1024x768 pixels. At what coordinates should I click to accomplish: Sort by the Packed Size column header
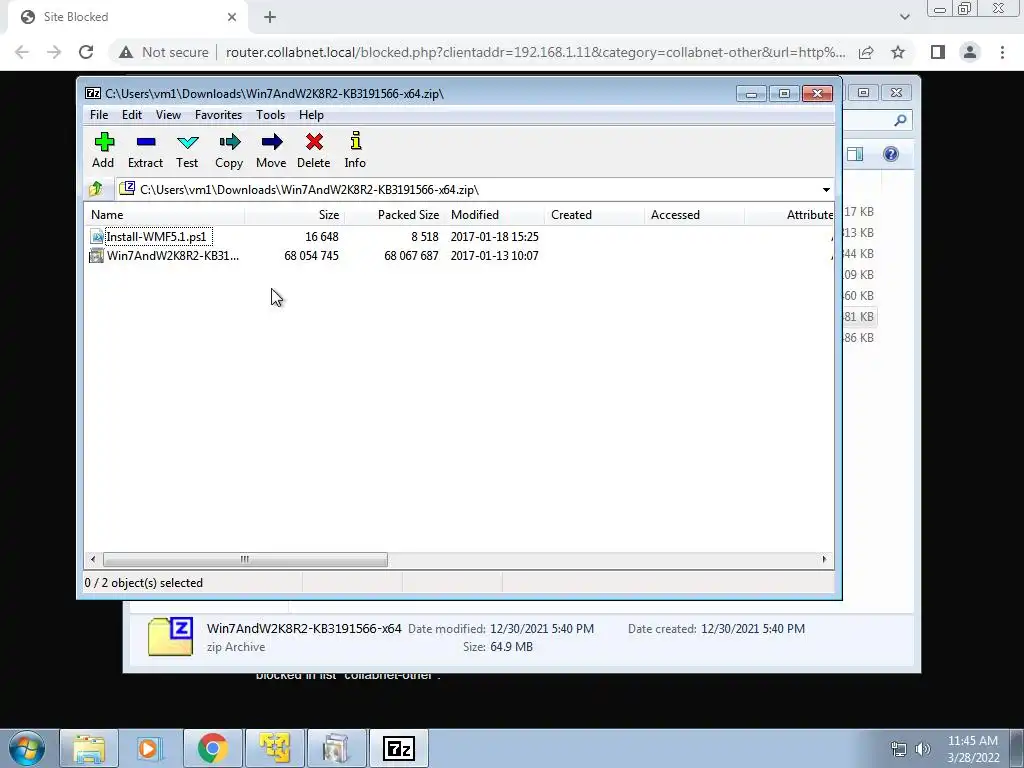pyautogui.click(x=395, y=215)
